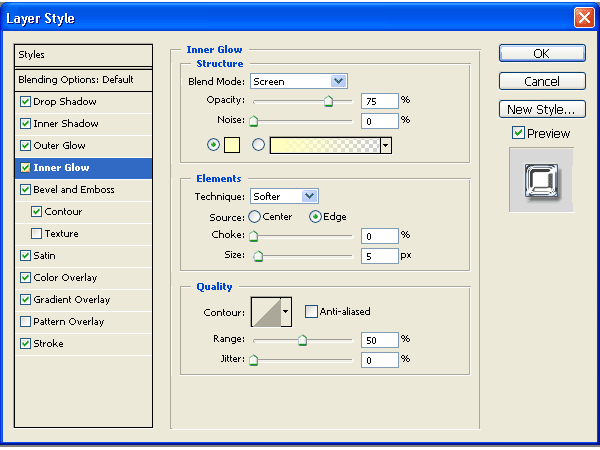Enable the Texture checkbox

(x=37, y=234)
